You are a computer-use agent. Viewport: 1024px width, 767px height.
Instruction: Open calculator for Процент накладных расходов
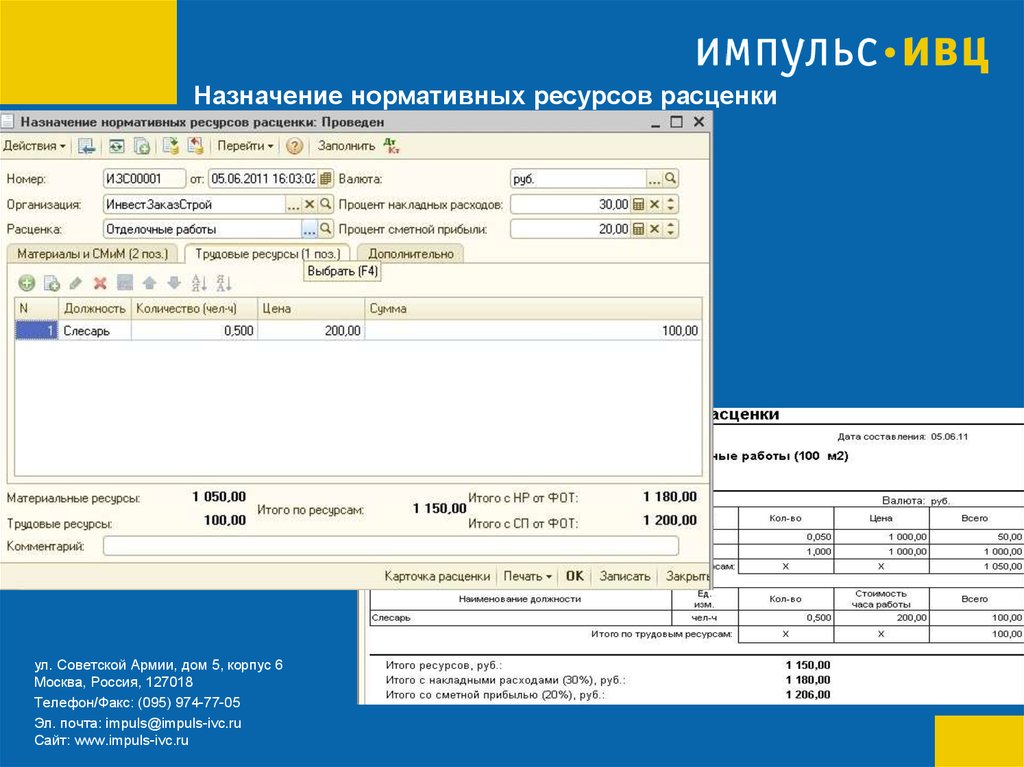pyautogui.click(x=638, y=204)
